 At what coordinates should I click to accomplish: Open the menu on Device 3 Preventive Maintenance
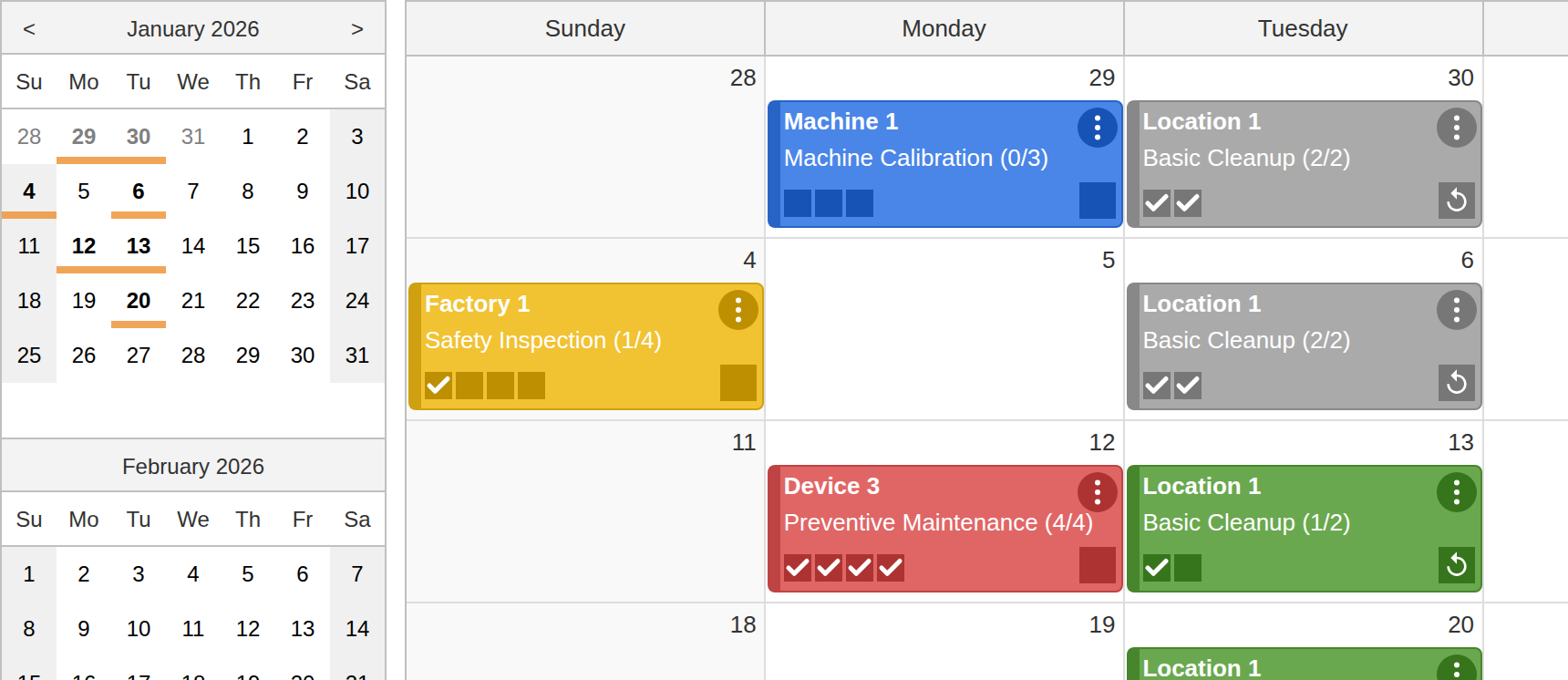coord(1098,492)
